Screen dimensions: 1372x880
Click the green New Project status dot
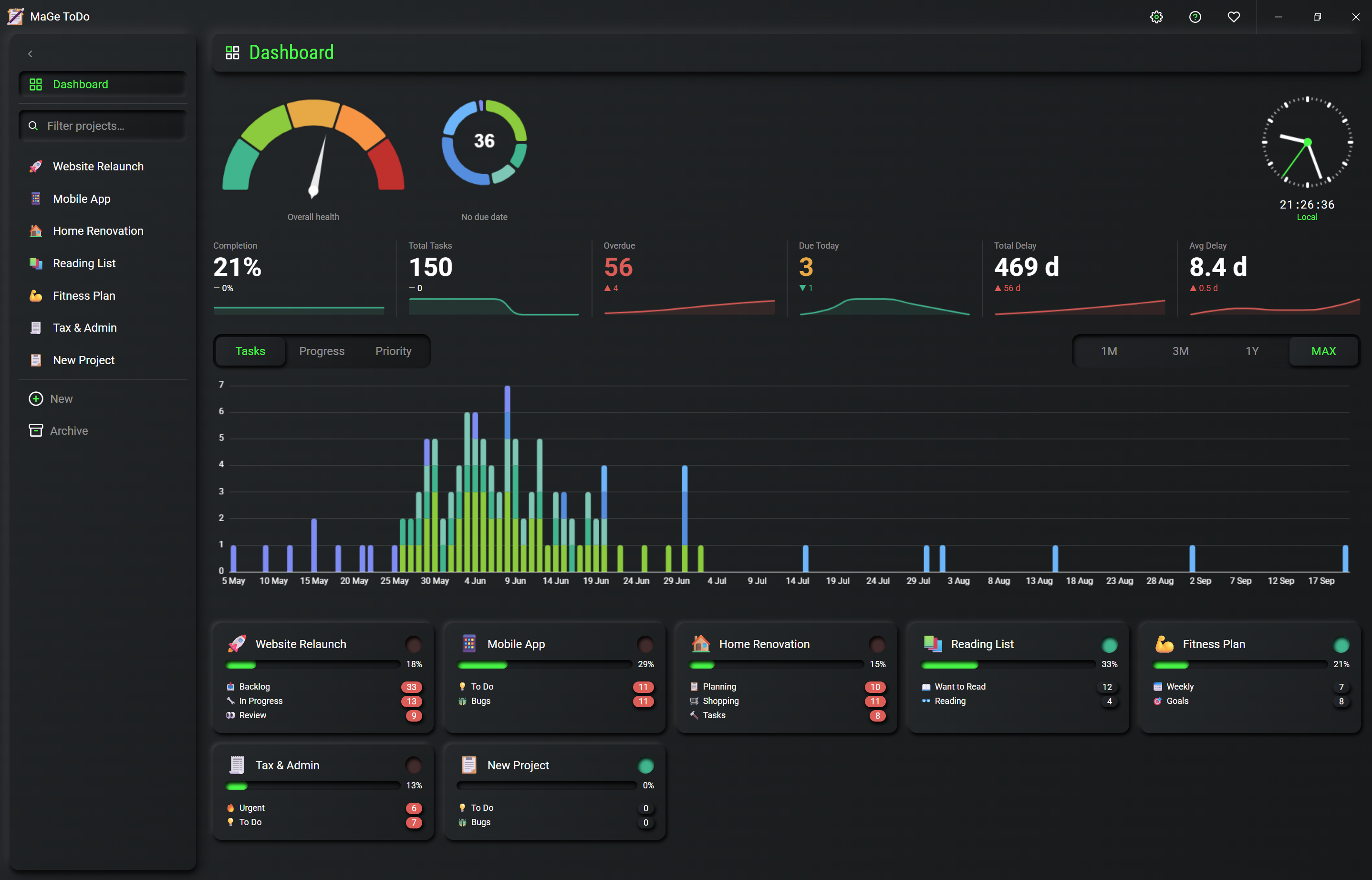click(x=645, y=766)
